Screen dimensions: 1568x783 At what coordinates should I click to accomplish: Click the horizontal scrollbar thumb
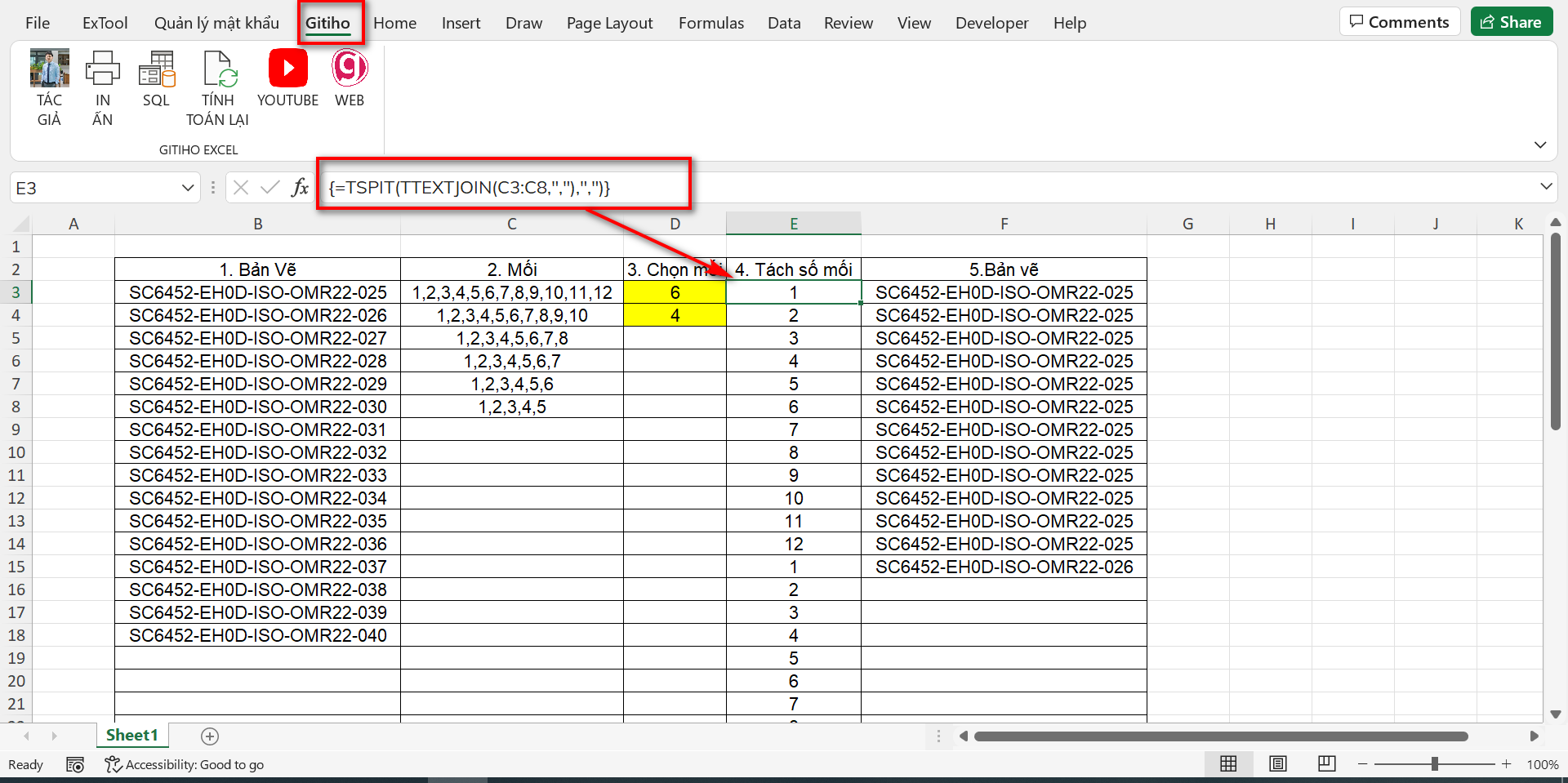tap(1221, 736)
